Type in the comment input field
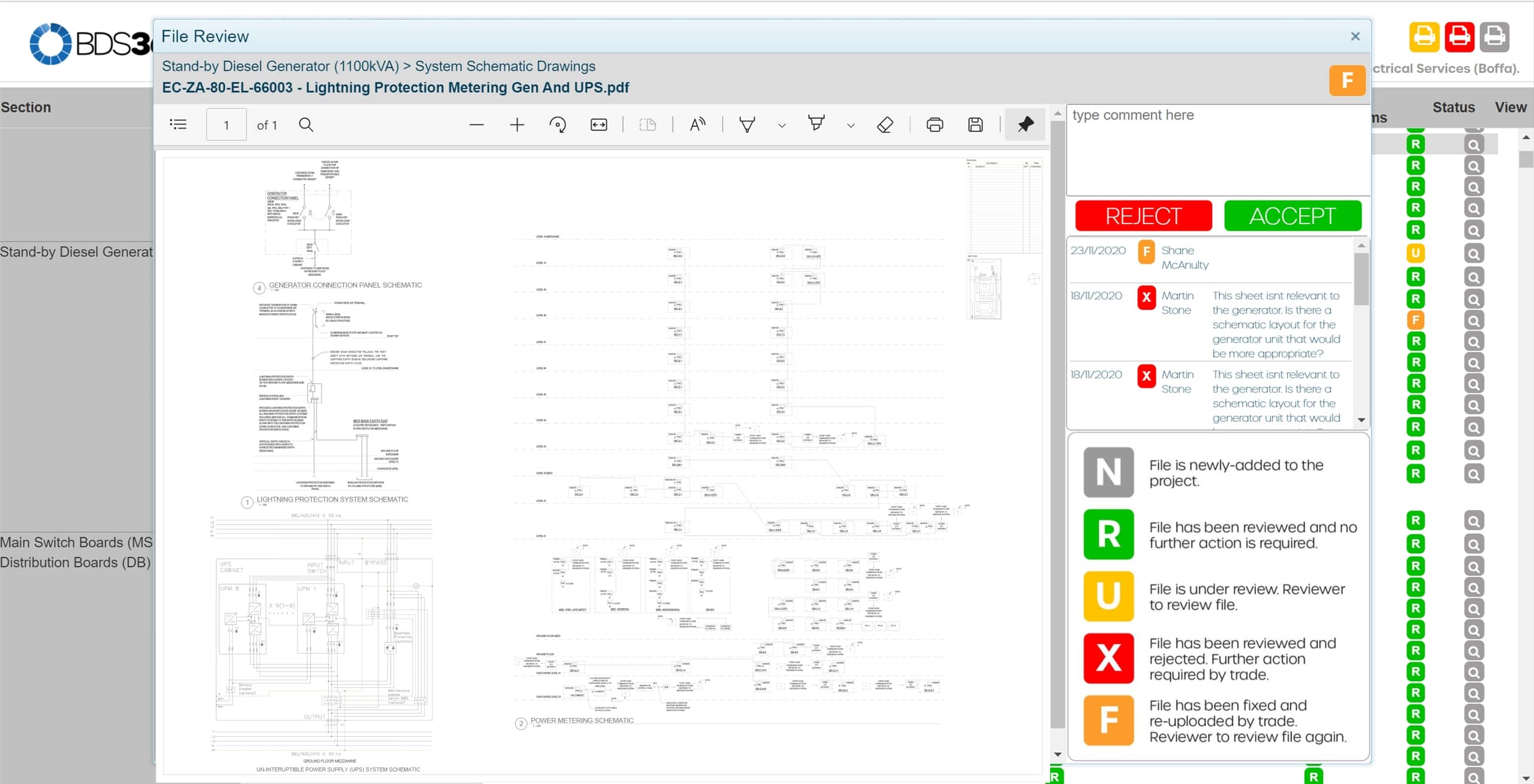 pos(1217,149)
